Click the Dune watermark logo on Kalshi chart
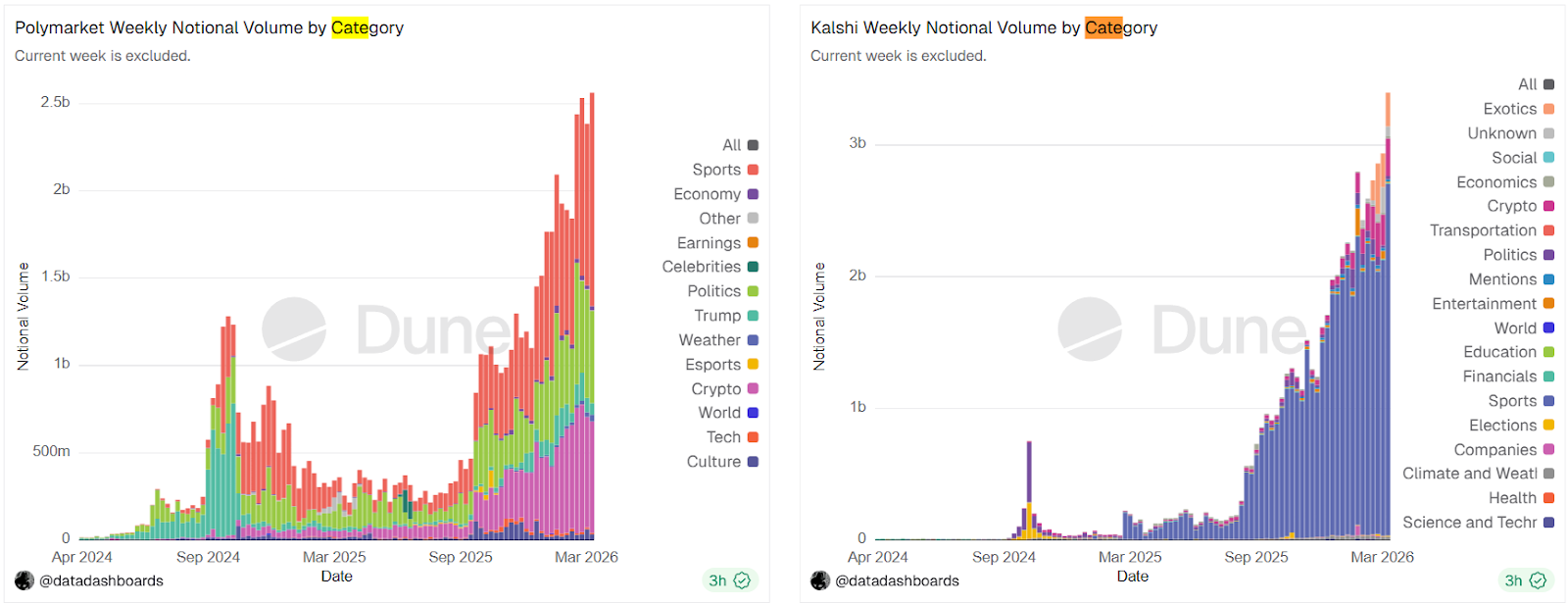This screenshot has height=604, width=1568. click(x=1090, y=329)
